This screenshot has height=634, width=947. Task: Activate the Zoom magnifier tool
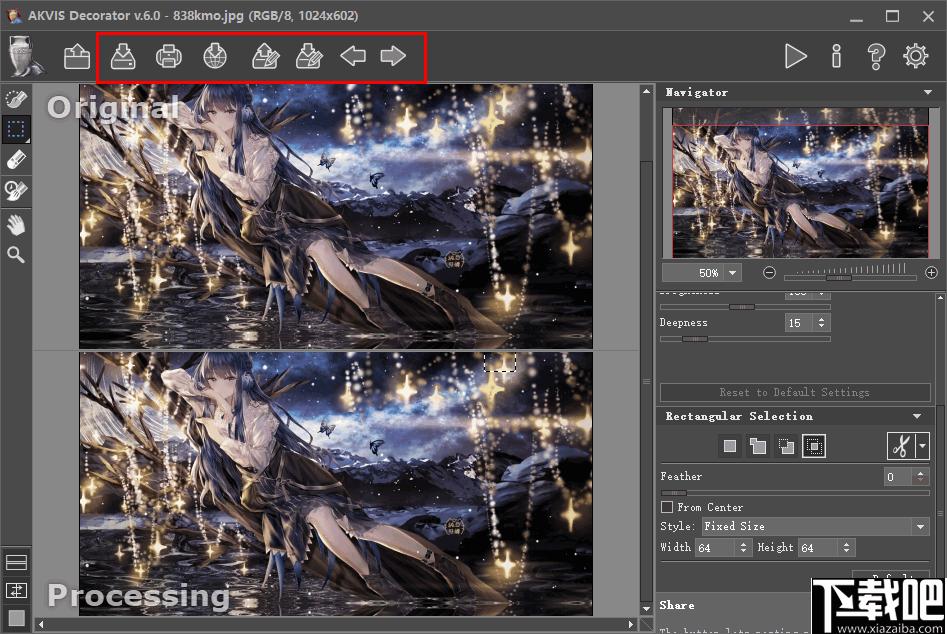(16, 255)
